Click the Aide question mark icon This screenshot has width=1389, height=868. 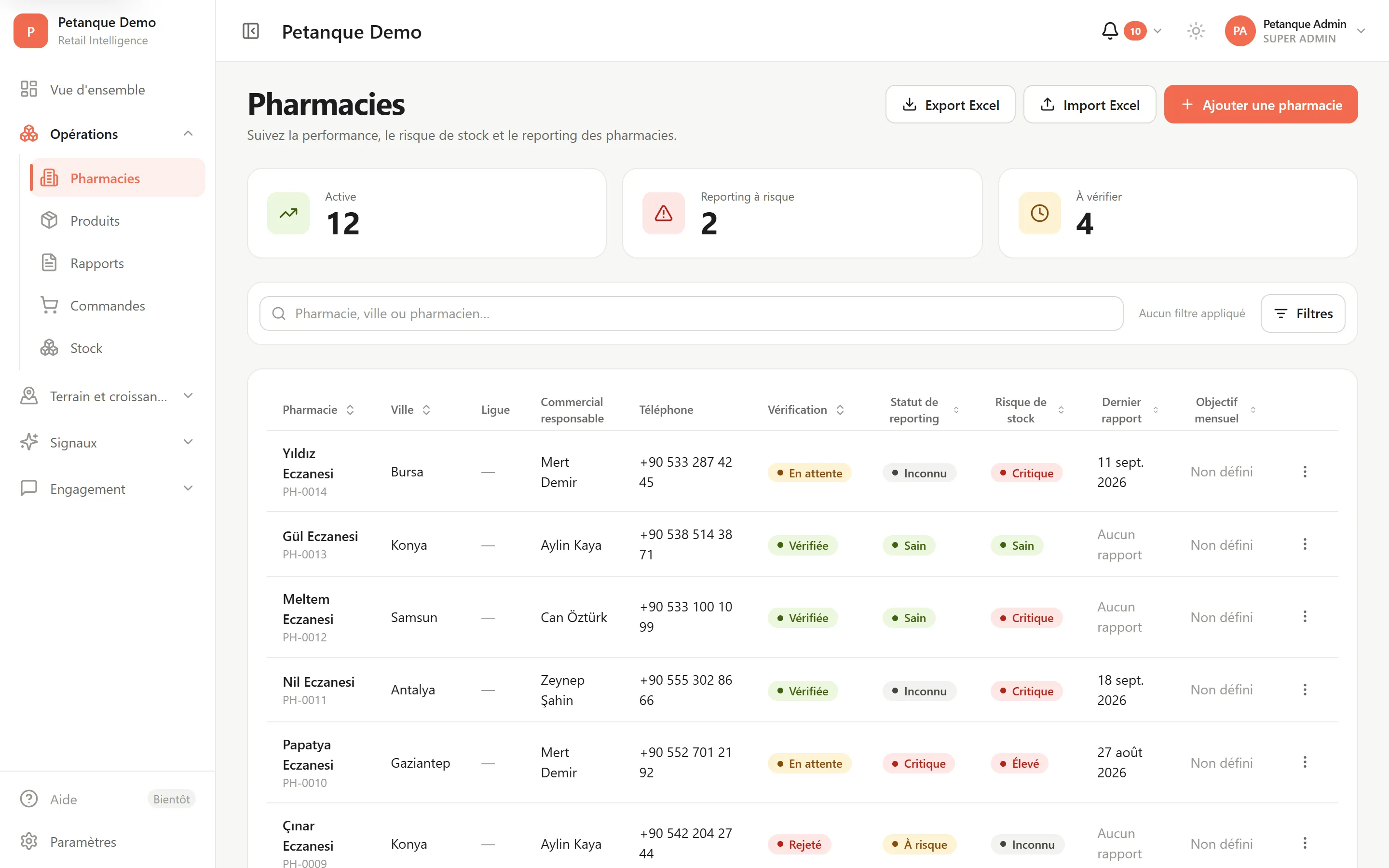pyautogui.click(x=29, y=799)
